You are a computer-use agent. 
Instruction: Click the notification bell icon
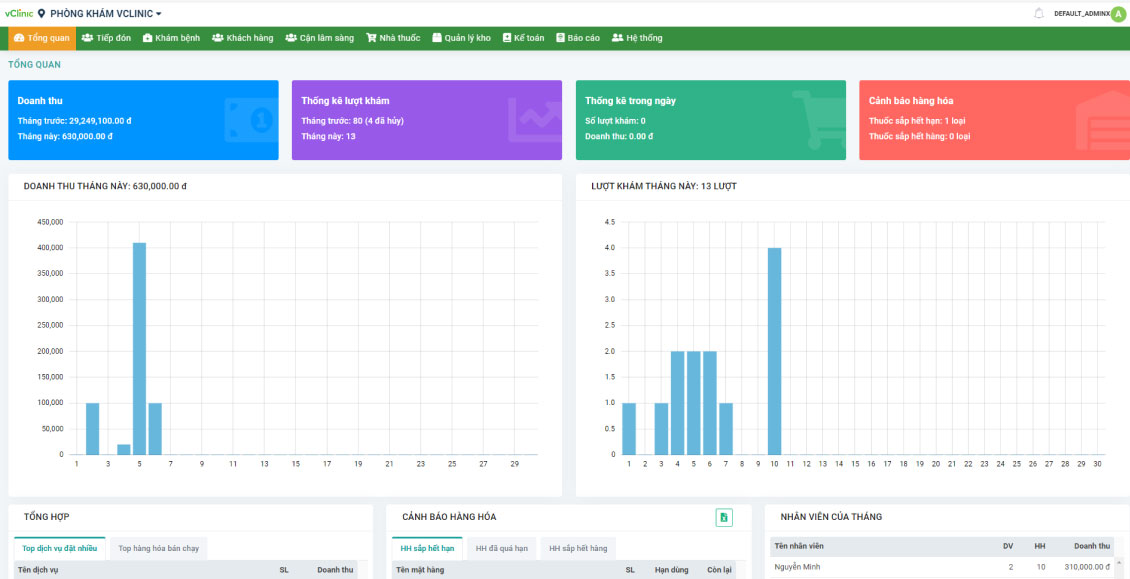pos(1038,13)
